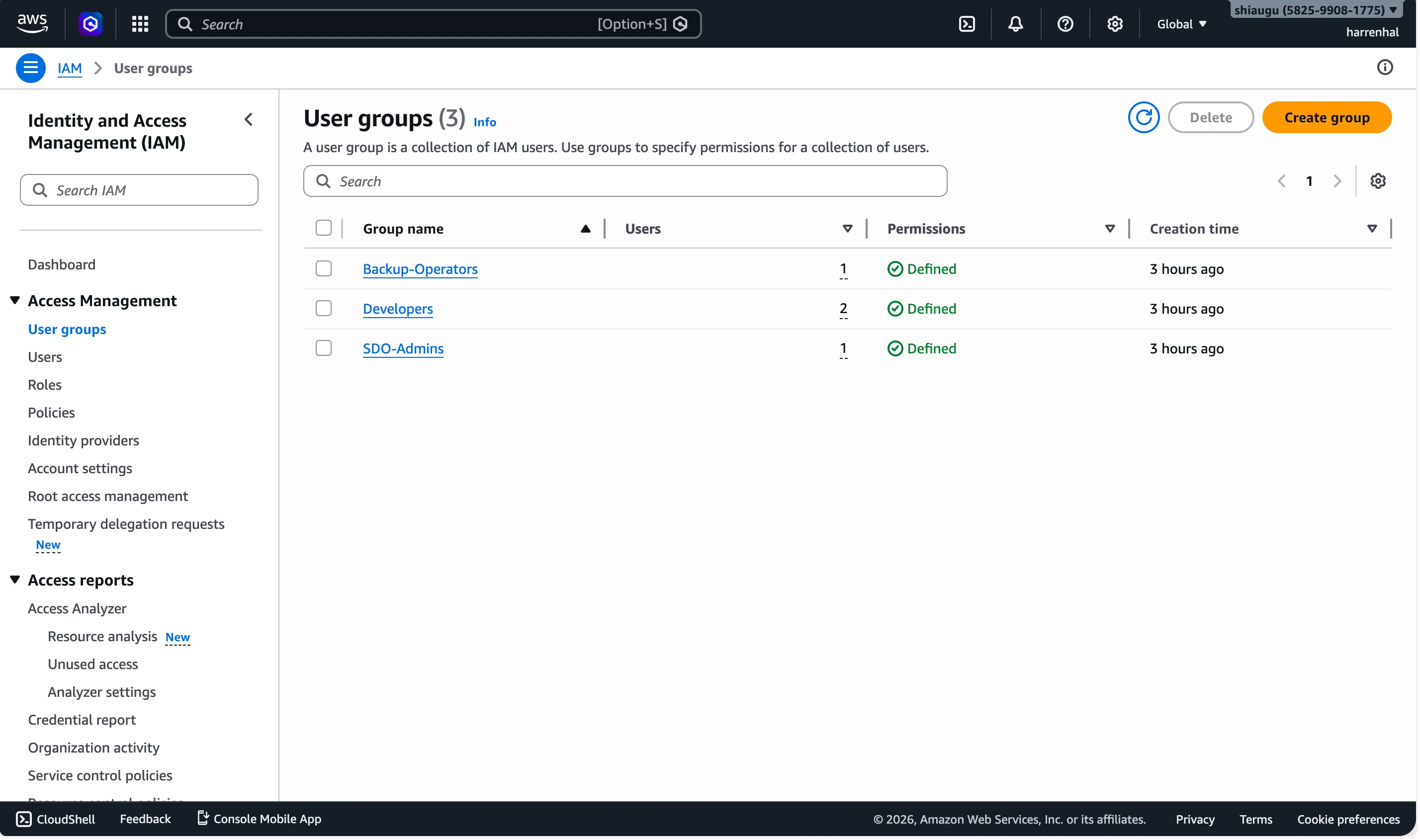Launch CloudShell from the top bar icon

[x=967, y=24]
